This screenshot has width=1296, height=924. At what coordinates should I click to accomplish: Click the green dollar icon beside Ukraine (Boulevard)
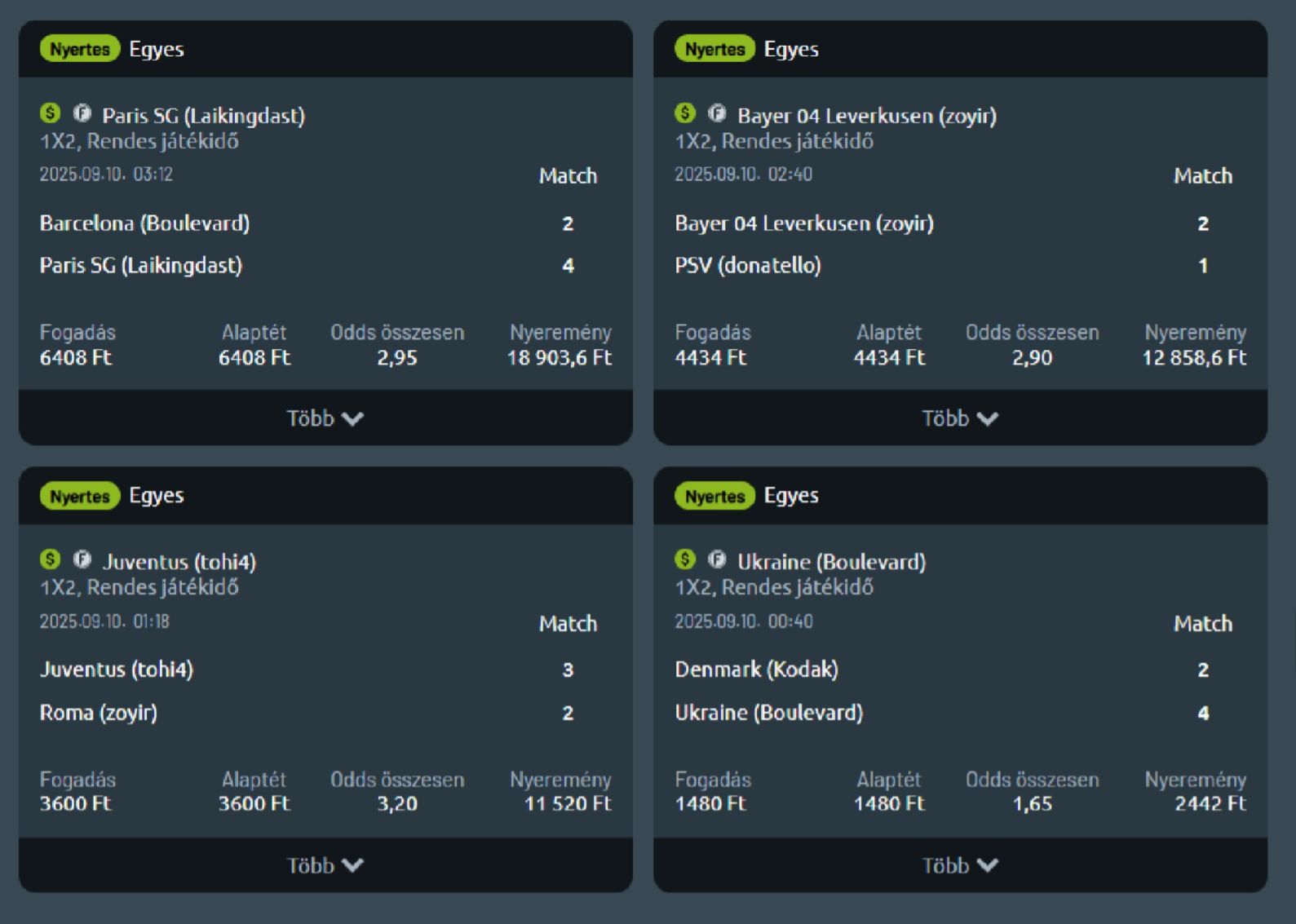685,559
